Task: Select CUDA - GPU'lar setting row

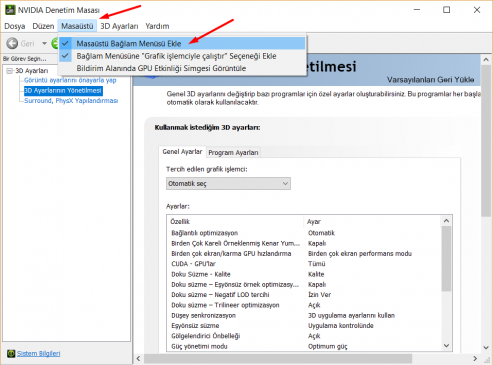Action: point(304,264)
